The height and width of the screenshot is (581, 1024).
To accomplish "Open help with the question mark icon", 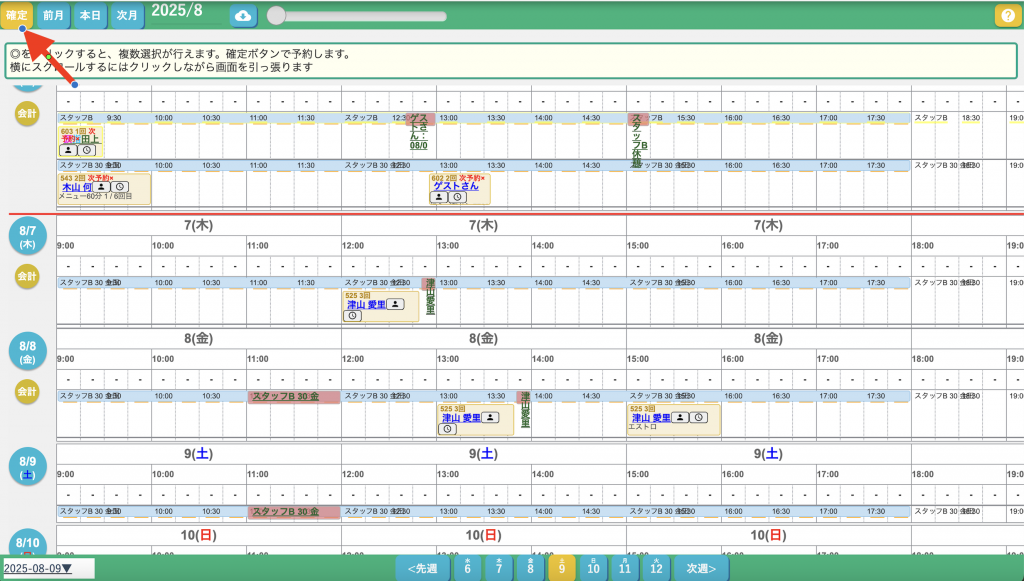I will click(1007, 16).
